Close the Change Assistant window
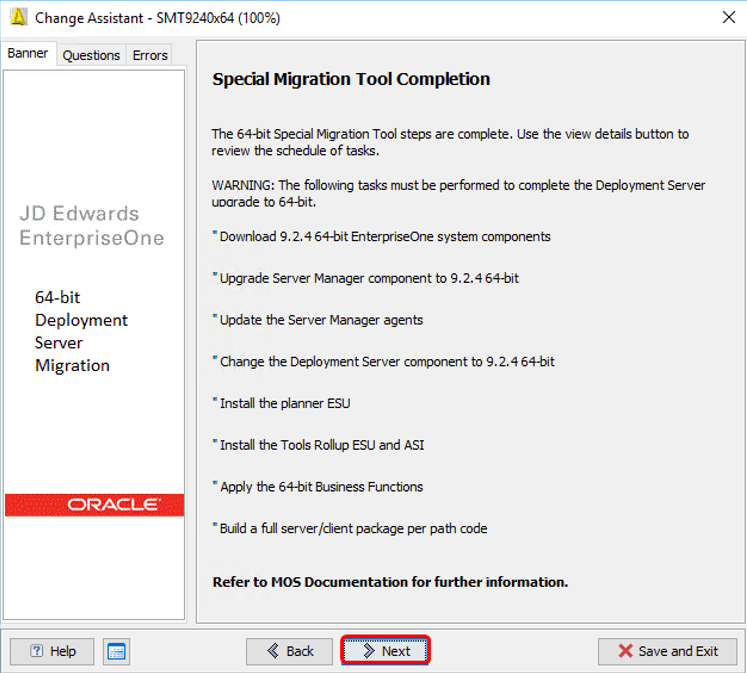The width and height of the screenshot is (747, 673). point(728,18)
